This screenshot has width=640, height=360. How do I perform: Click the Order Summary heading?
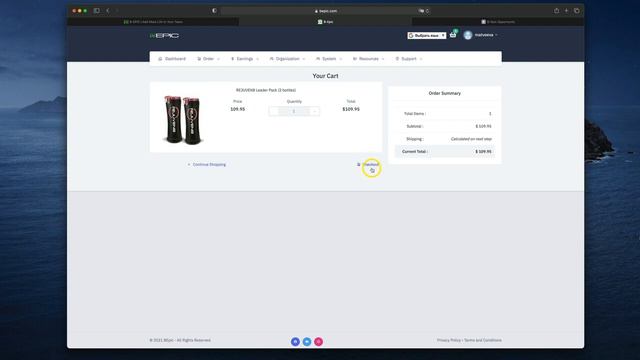coord(444,93)
